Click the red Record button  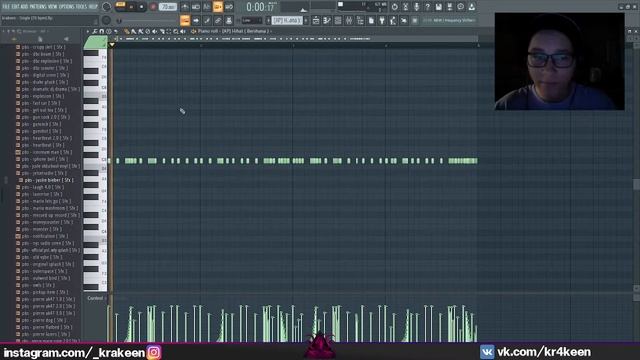(x=153, y=7)
